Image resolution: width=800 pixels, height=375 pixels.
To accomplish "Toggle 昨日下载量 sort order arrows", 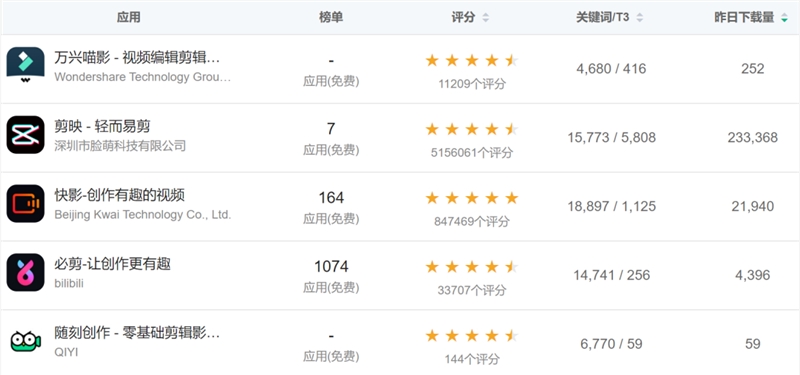I will (x=784, y=17).
